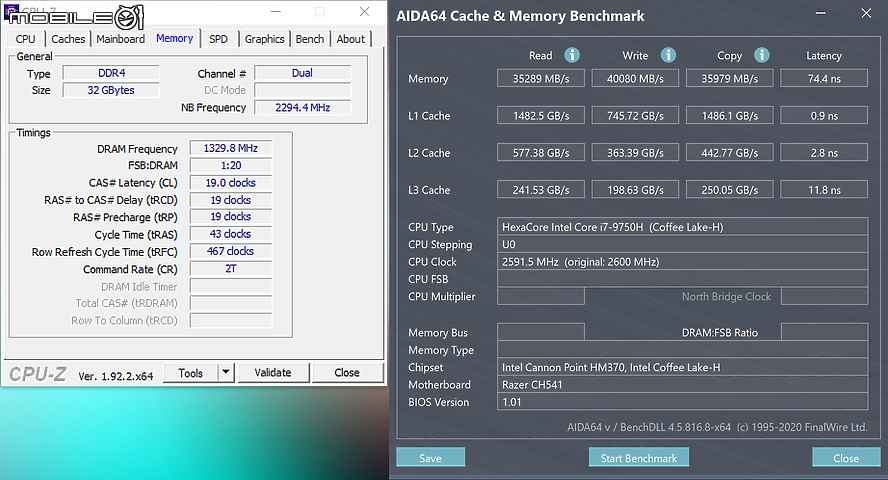Click the DRAM Frequency 1329.8 MHz value
The height and width of the screenshot is (480, 888).
230,148
